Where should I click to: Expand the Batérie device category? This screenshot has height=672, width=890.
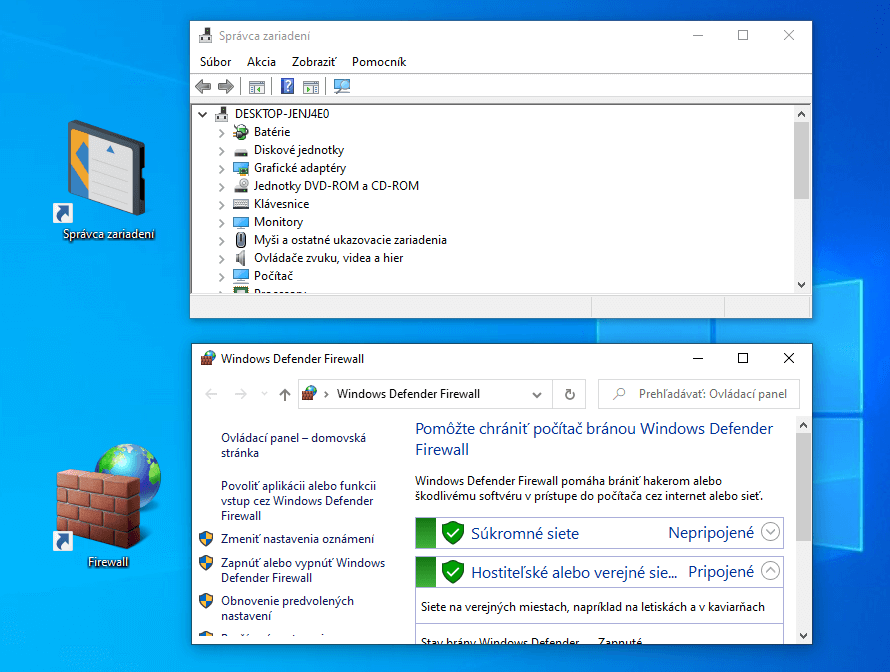click(x=222, y=132)
